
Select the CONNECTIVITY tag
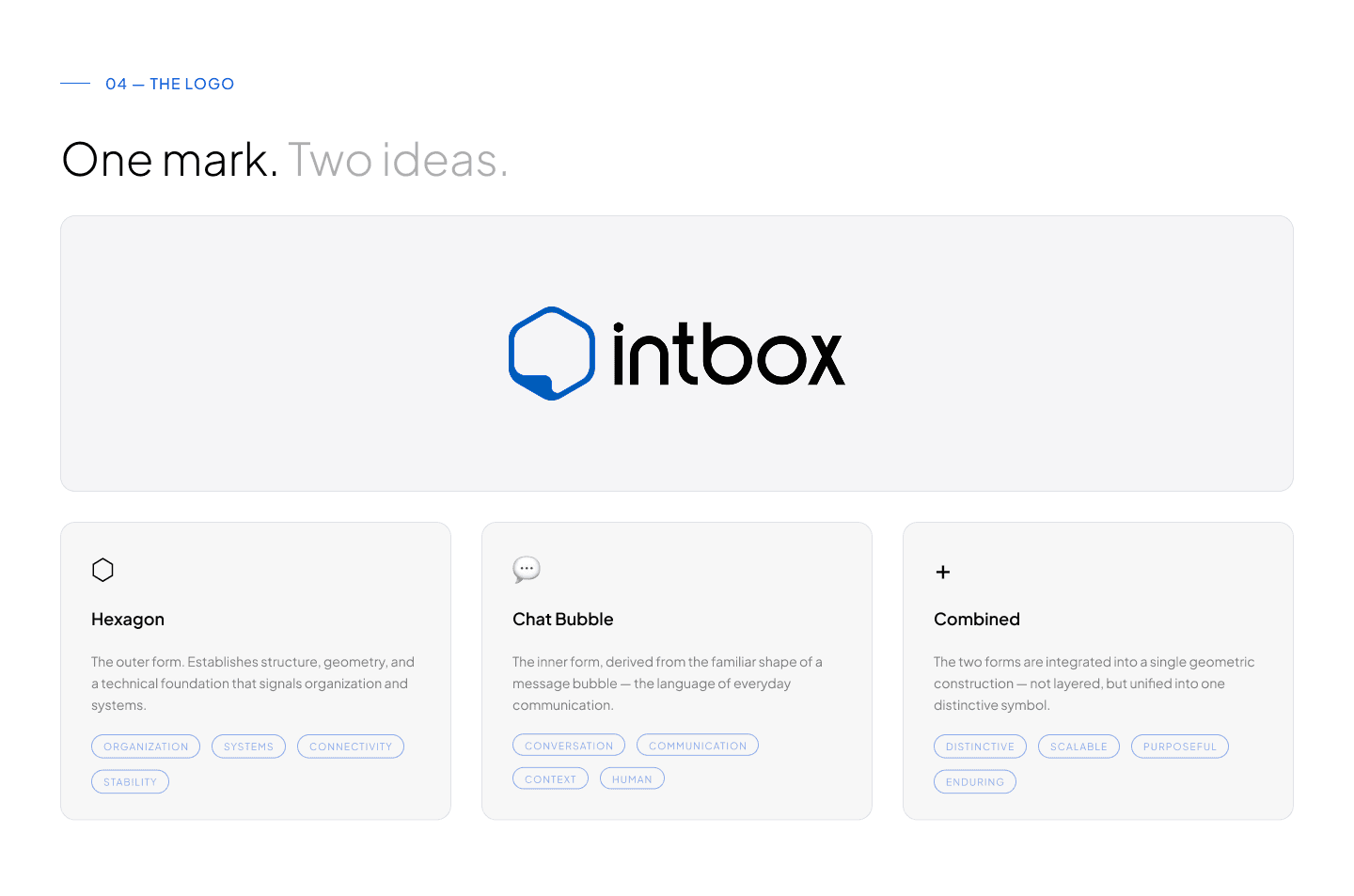[351, 747]
